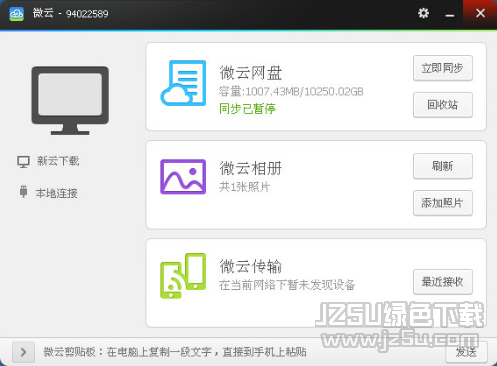This screenshot has width=497, height=366.
Task: Click 刷新 to refresh the album
Action: [x=443, y=166]
